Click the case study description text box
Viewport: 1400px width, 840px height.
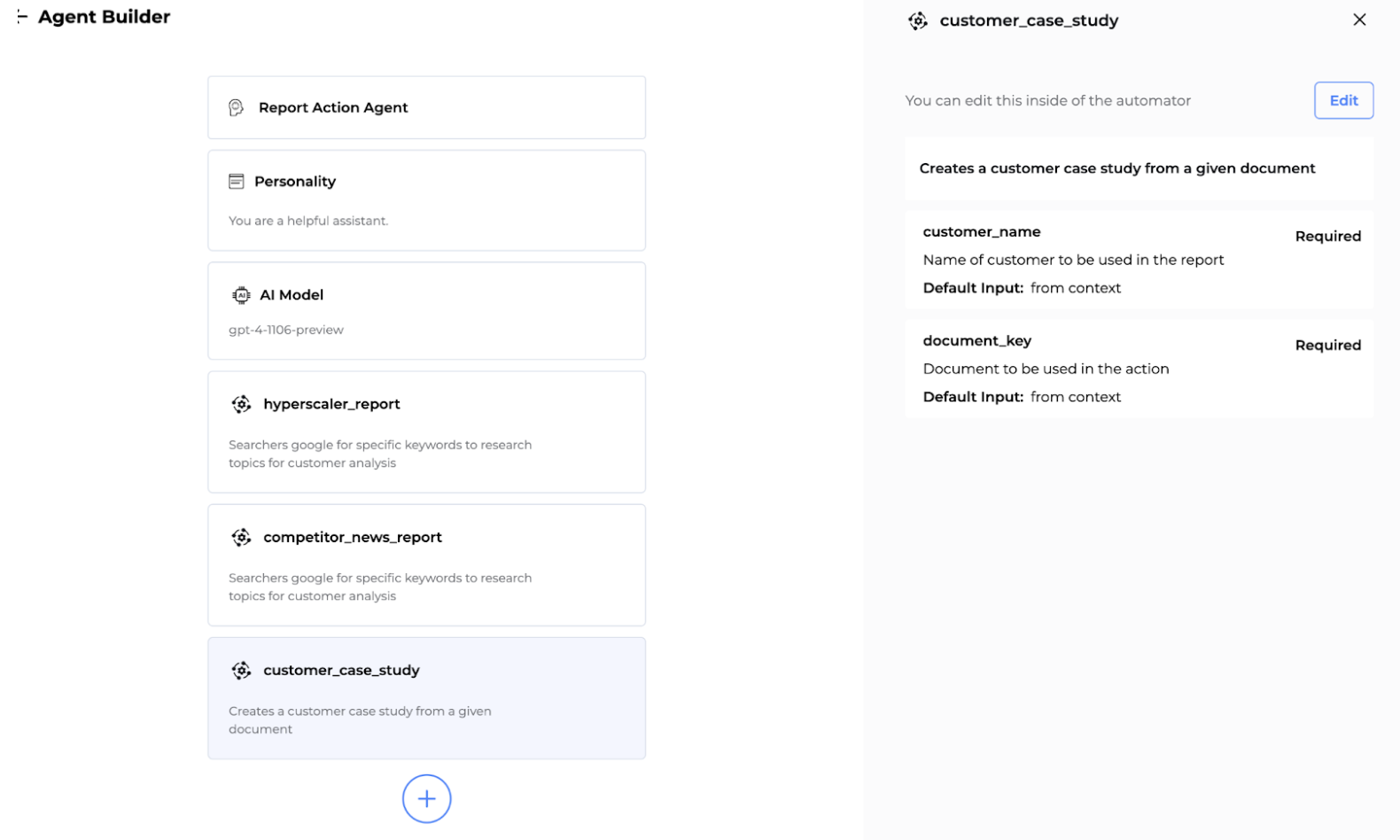click(x=1139, y=168)
